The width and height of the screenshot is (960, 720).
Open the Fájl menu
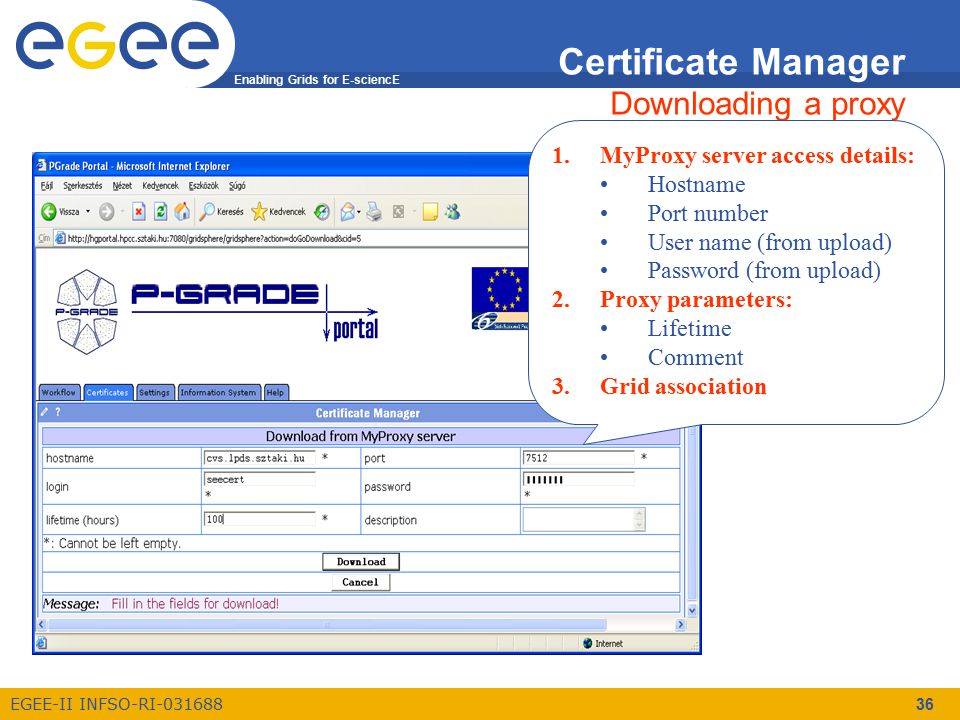point(47,186)
